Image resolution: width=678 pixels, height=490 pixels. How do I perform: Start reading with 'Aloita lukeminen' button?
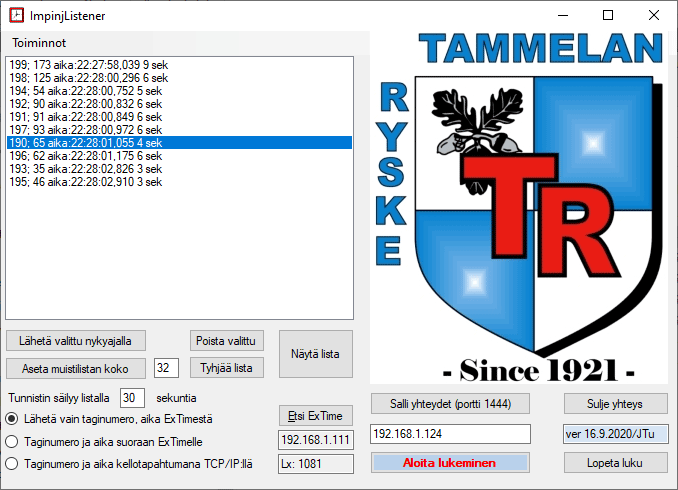coord(449,464)
